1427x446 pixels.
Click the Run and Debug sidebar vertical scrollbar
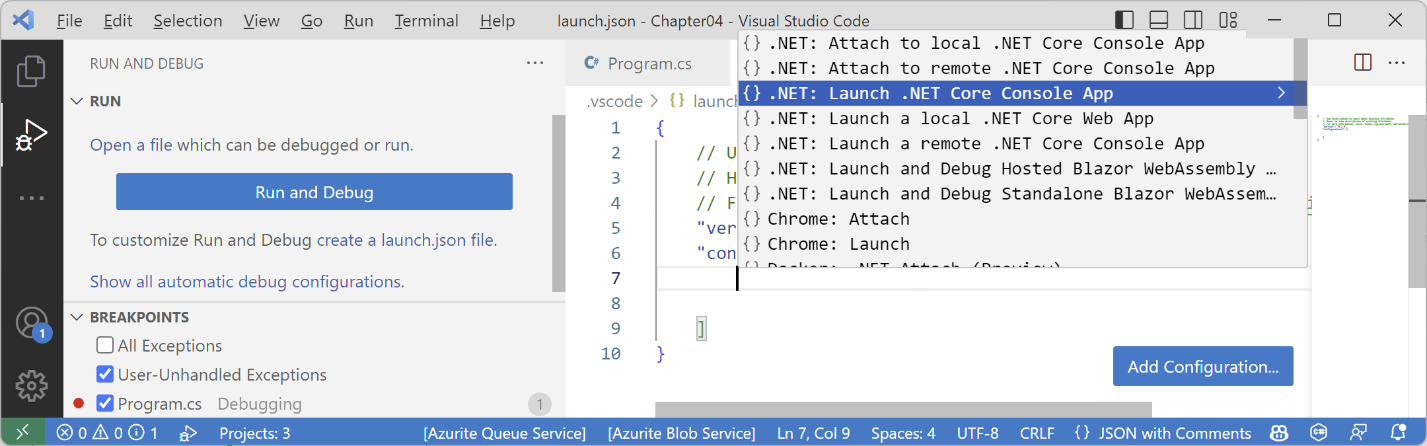click(x=558, y=201)
